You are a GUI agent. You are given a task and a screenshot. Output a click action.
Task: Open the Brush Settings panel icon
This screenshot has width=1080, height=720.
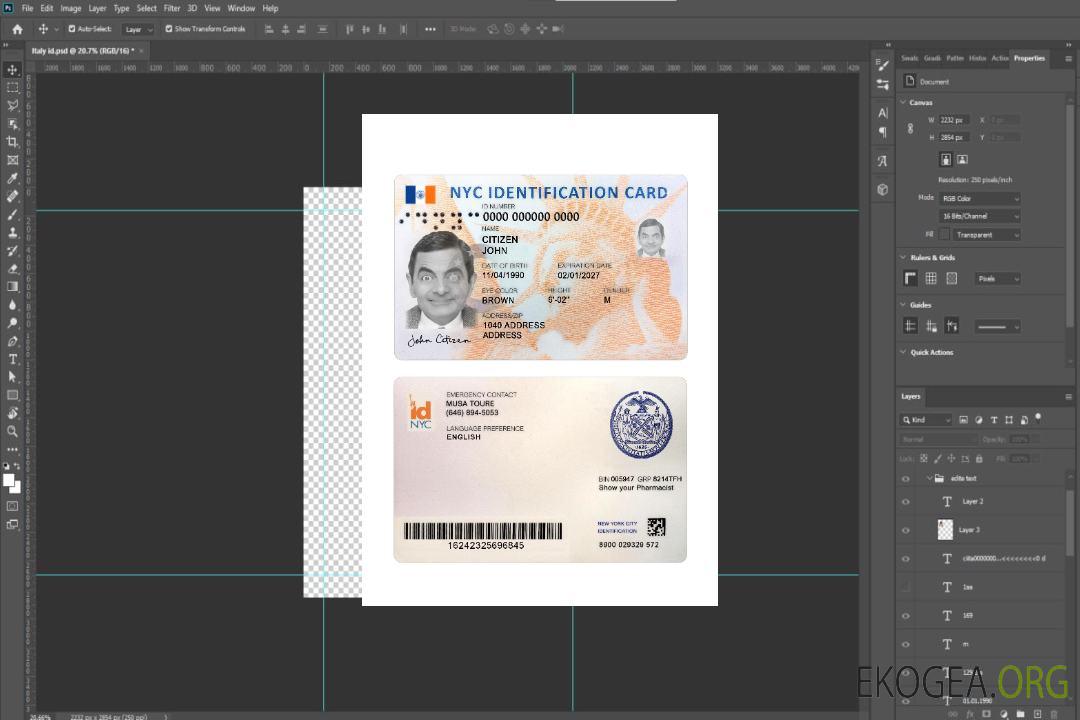pos(882,65)
